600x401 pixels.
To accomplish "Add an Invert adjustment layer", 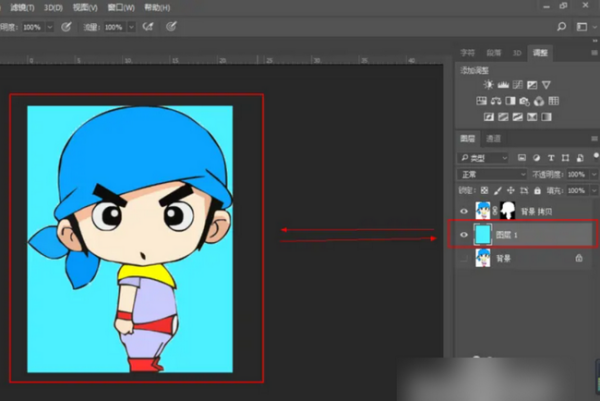I will pos(489,117).
